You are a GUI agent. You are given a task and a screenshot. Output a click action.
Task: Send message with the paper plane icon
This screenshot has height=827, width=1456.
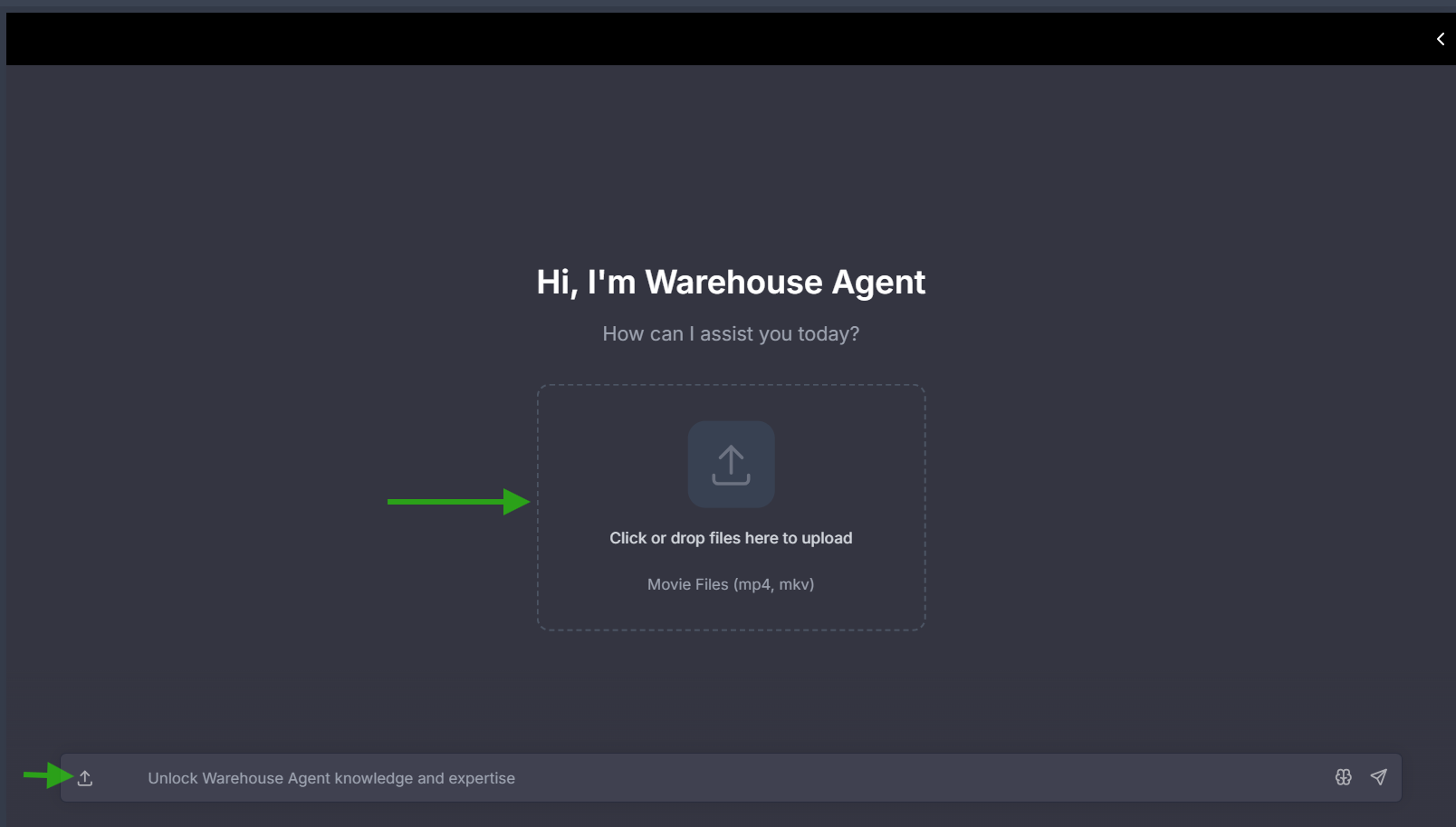click(1378, 777)
